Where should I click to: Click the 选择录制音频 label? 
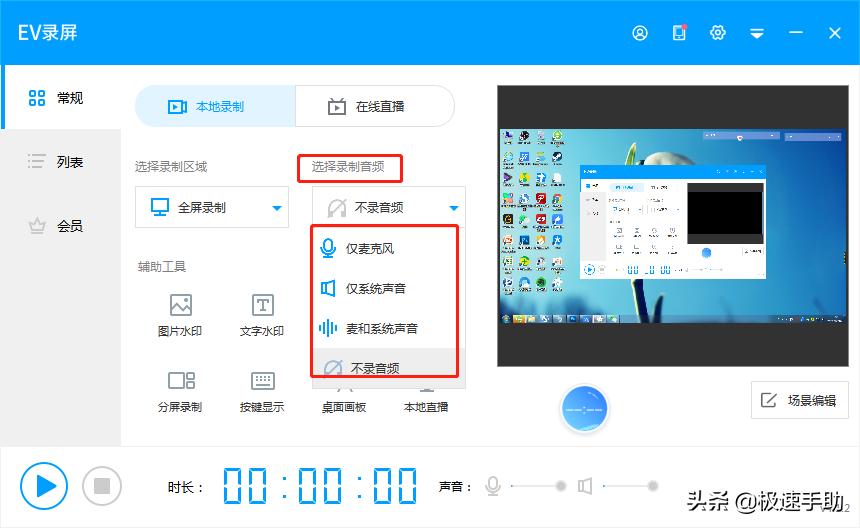(x=348, y=167)
